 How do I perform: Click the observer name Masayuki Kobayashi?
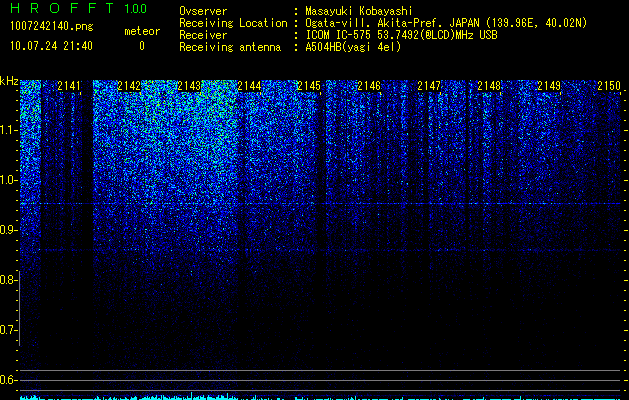(x=359, y=11)
